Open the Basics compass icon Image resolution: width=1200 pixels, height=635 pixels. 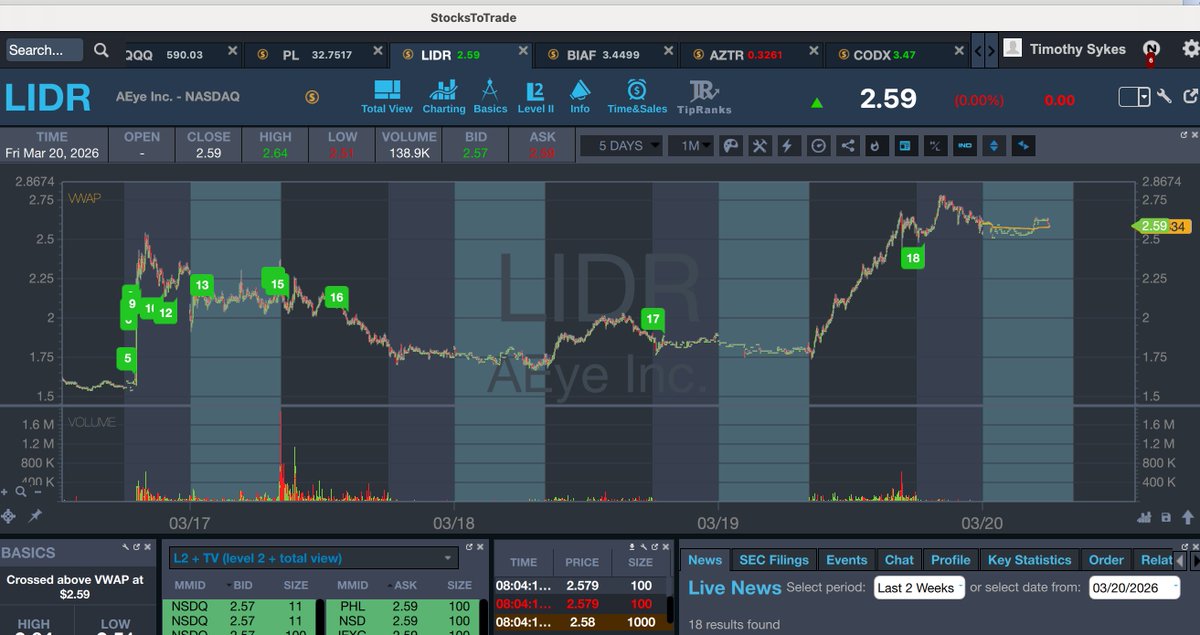(x=491, y=96)
